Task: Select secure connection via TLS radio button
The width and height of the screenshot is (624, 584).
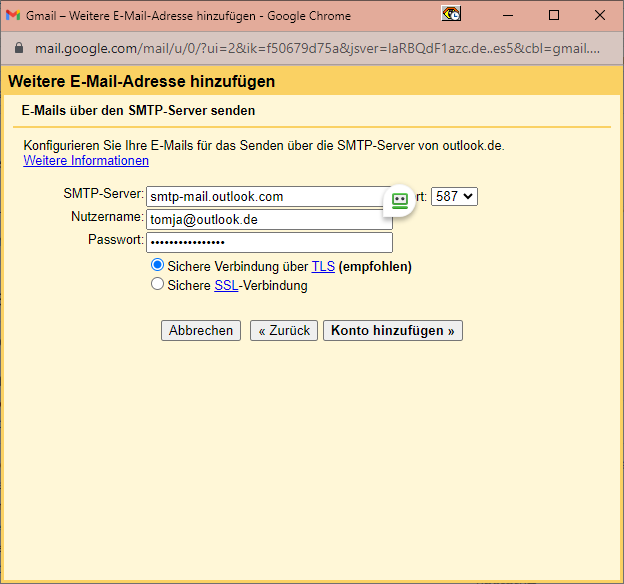Action: (x=157, y=265)
